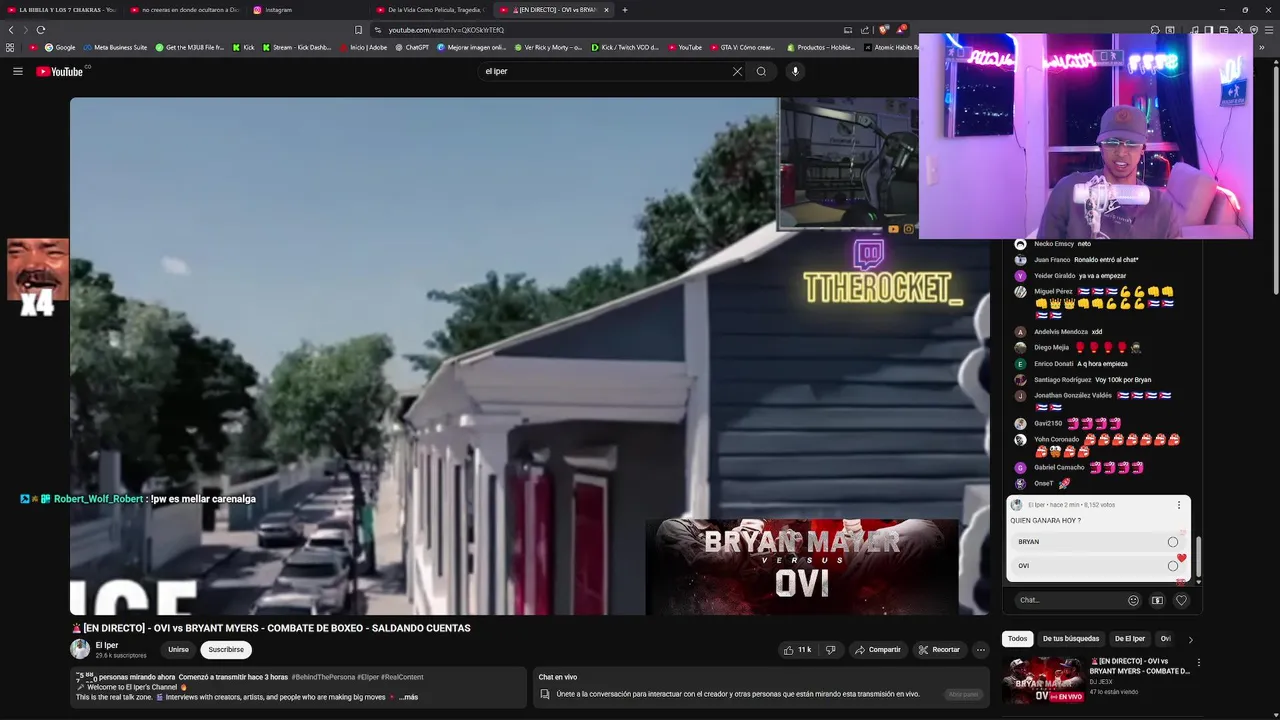Image resolution: width=1280 pixels, height=720 pixels.
Task: Like the video showing 11 k likes
Action: [x=798, y=650]
